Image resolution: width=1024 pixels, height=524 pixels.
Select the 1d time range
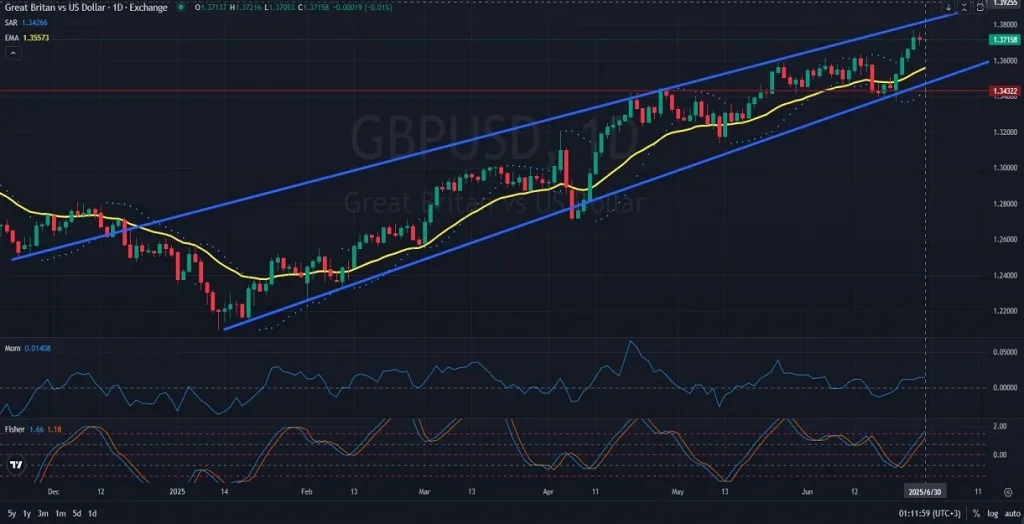(93, 513)
